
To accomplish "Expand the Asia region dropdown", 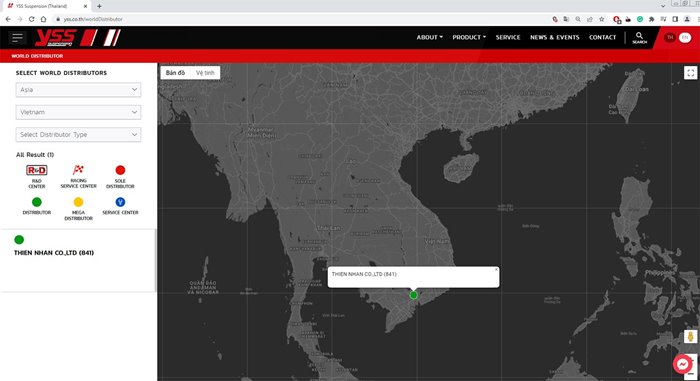I will click(78, 90).
